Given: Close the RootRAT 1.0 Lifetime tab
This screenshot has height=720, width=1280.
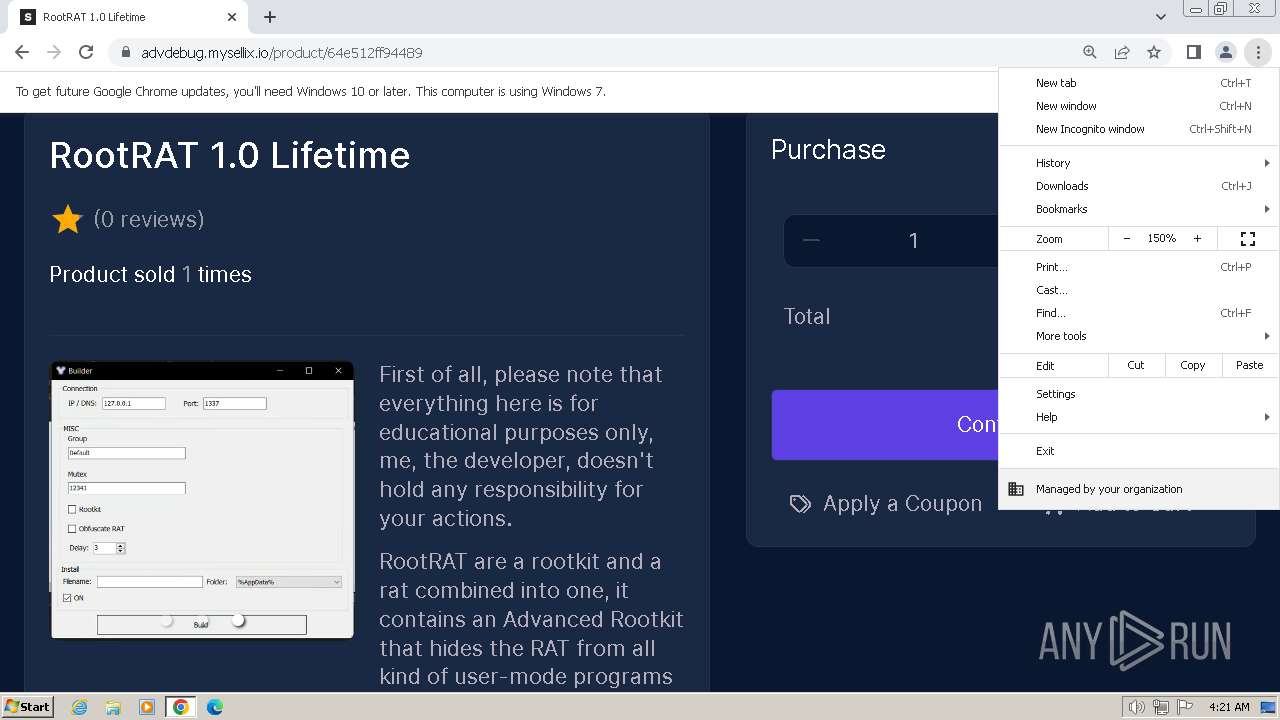Looking at the screenshot, I should point(232,17).
